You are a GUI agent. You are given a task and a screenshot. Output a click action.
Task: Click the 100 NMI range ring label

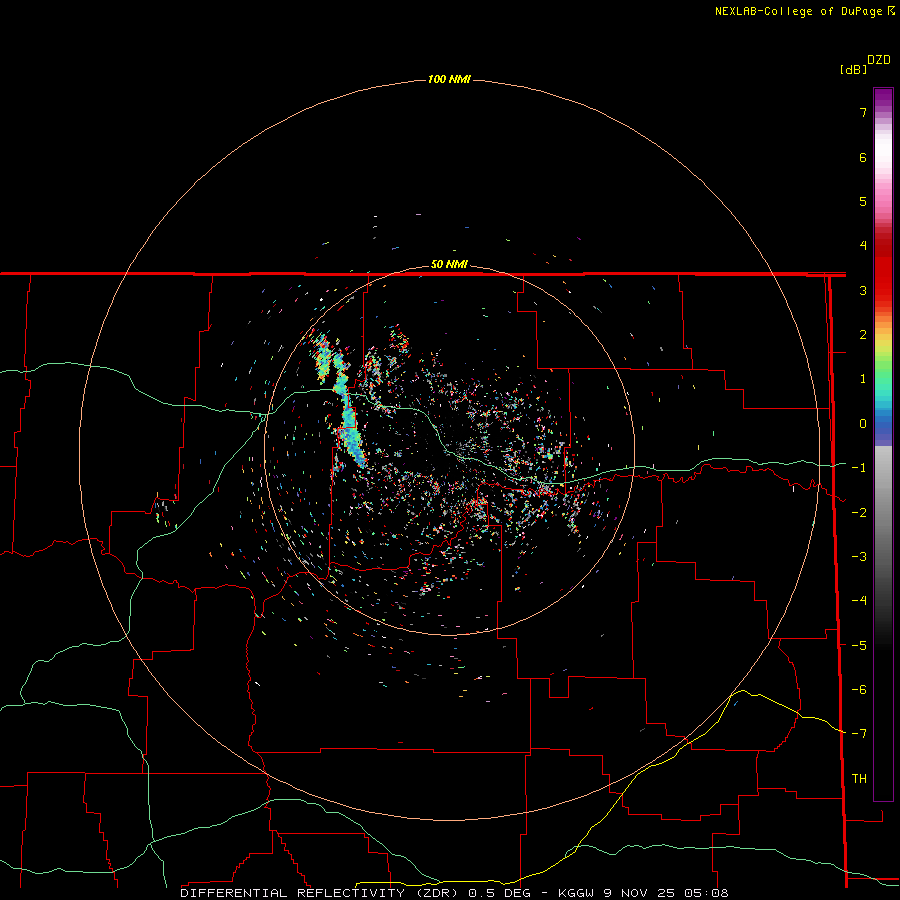coord(449,79)
